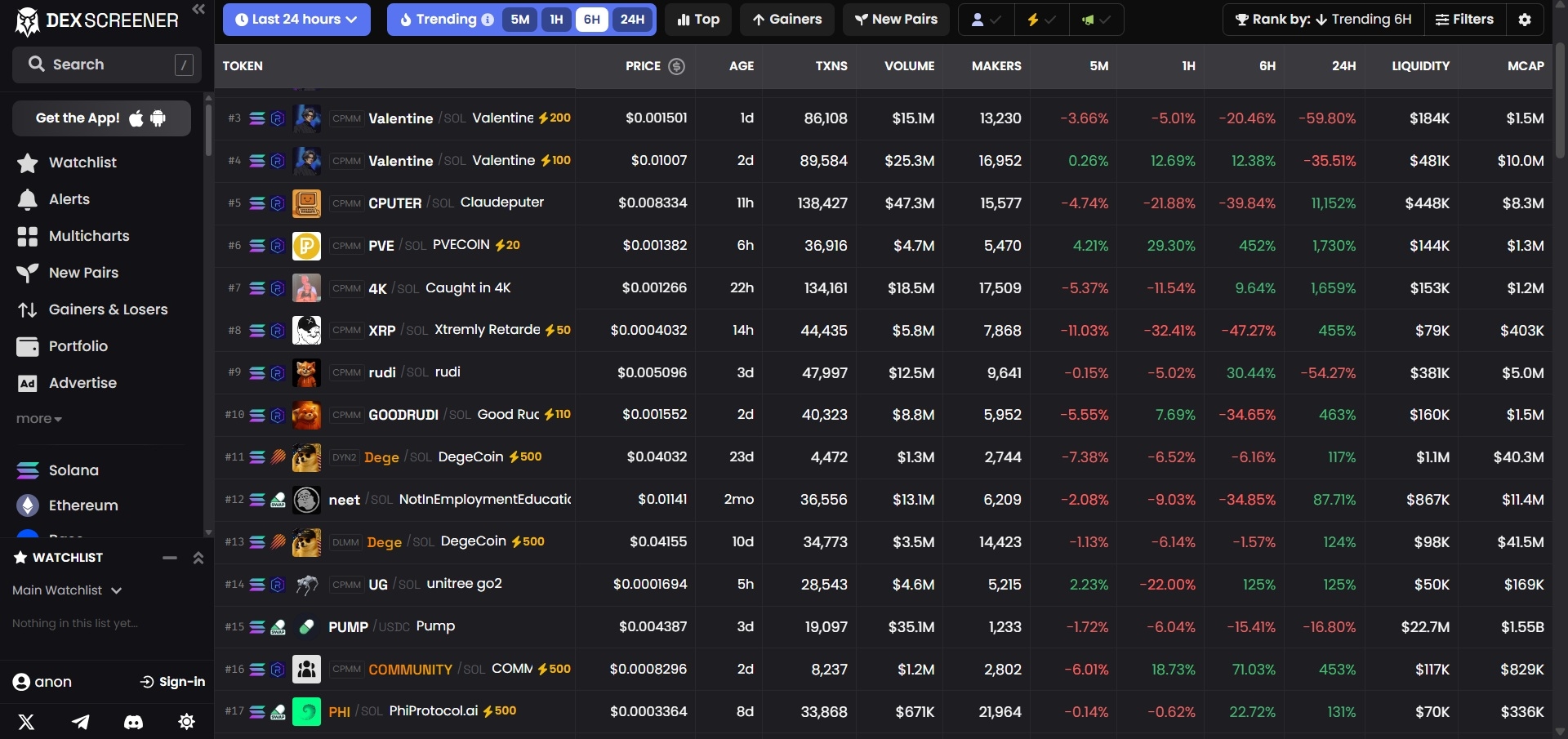
Task: Open Multicharts from the sidebar
Action: 89,235
